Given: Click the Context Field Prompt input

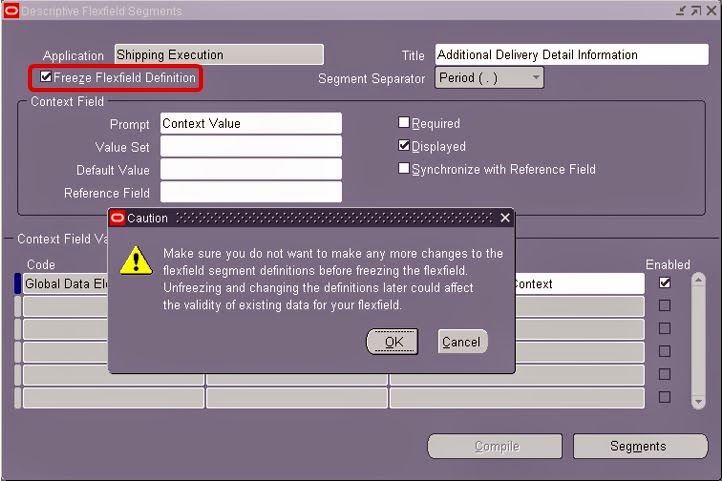Looking at the screenshot, I should pyautogui.click(x=251, y=123).
